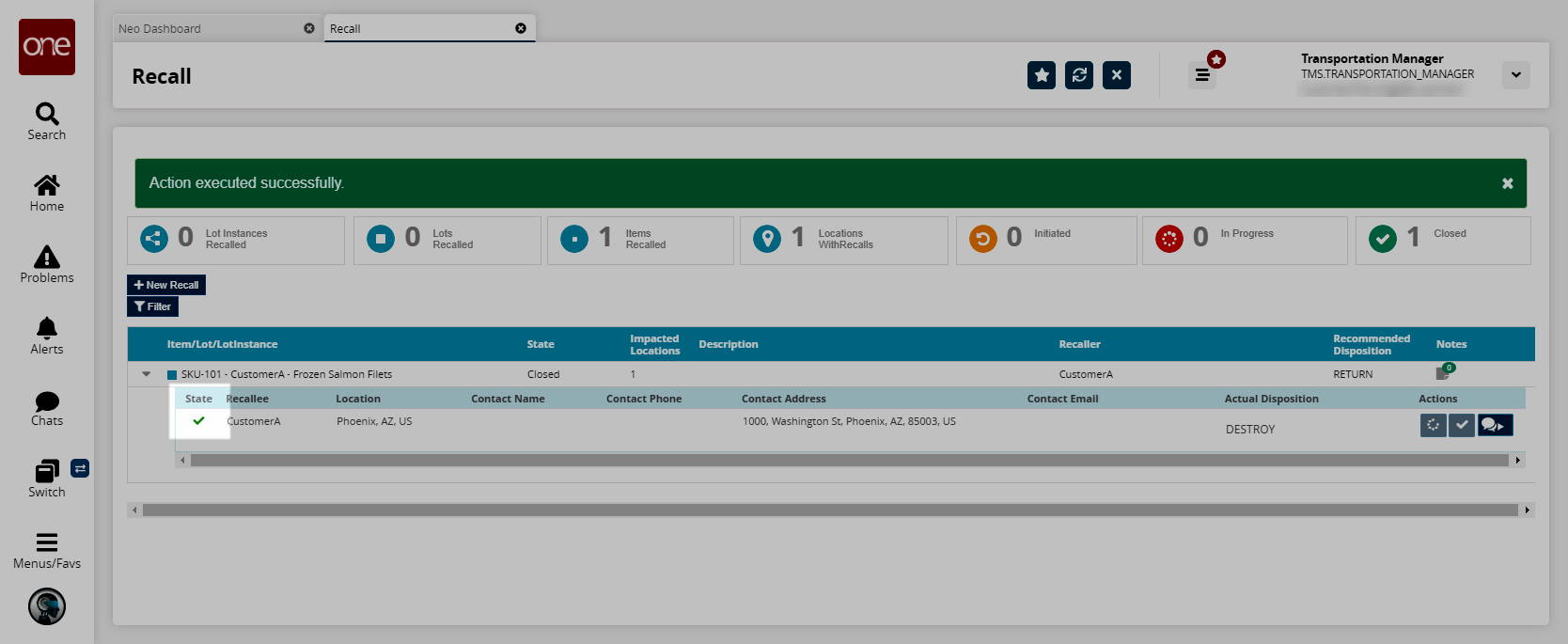Open Search in left sidebar
This screenshot has height=644, width=1568.
(47, 121)
